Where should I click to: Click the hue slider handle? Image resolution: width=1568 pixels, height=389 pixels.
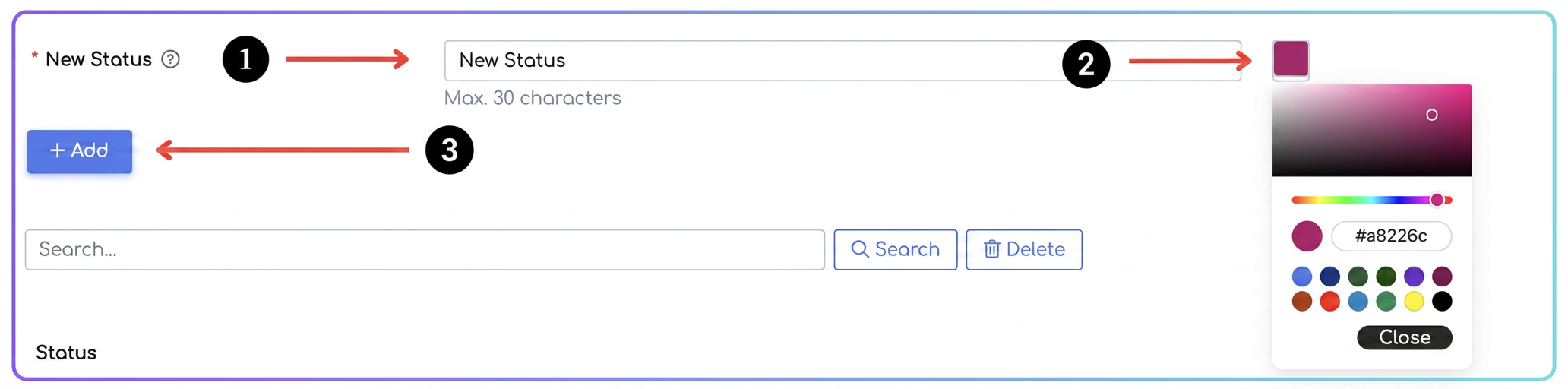pos(1437,200)
